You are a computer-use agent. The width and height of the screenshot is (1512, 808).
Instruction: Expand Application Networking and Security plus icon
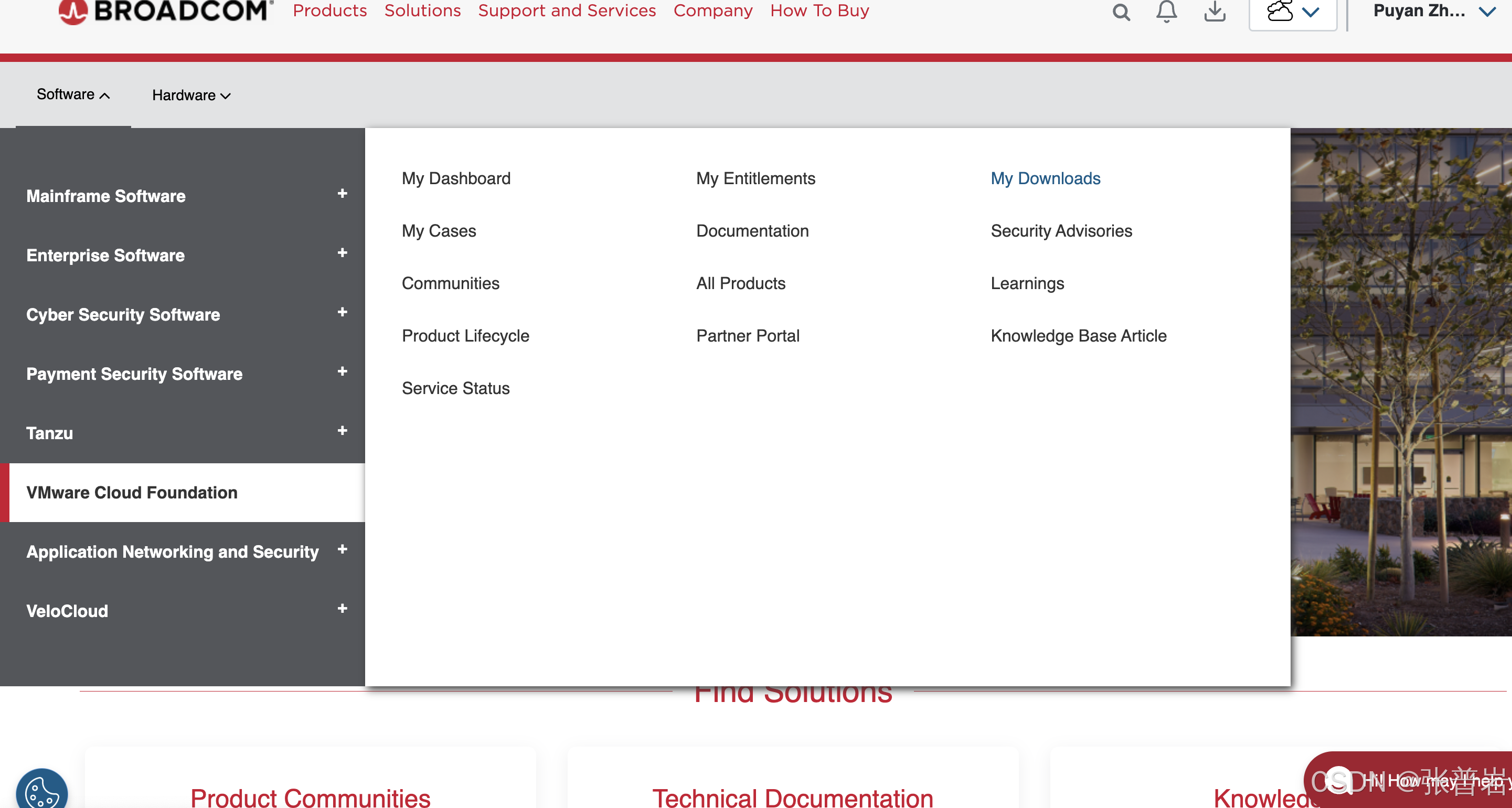342,550
